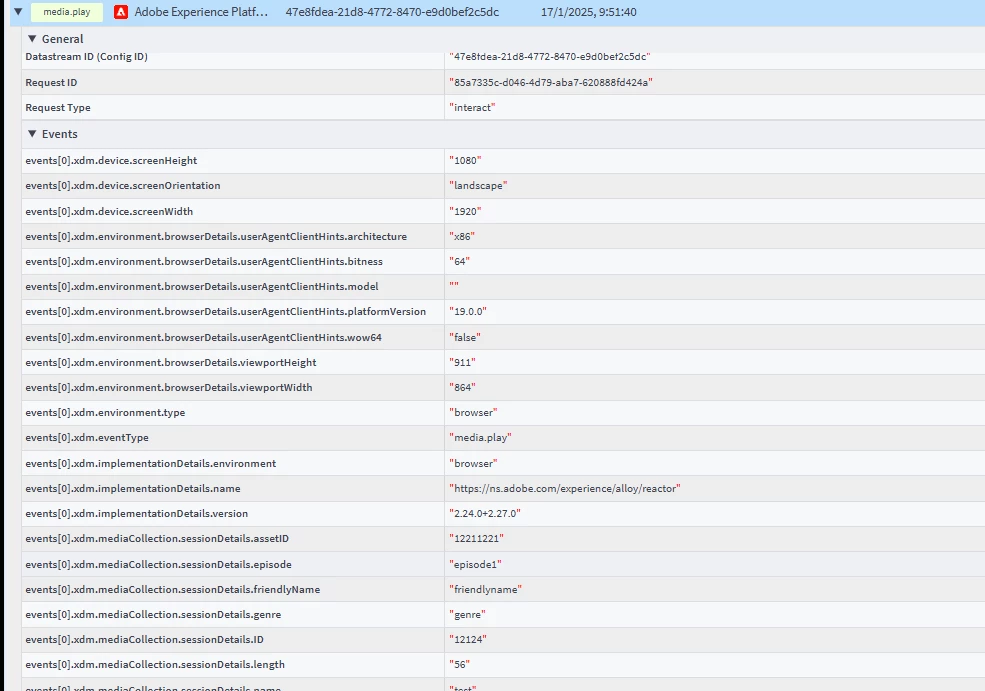Select the ns.adobe.com alloy reactor URL value
Image resolution: width=985 pixels, height=691 pixels.
565,489
